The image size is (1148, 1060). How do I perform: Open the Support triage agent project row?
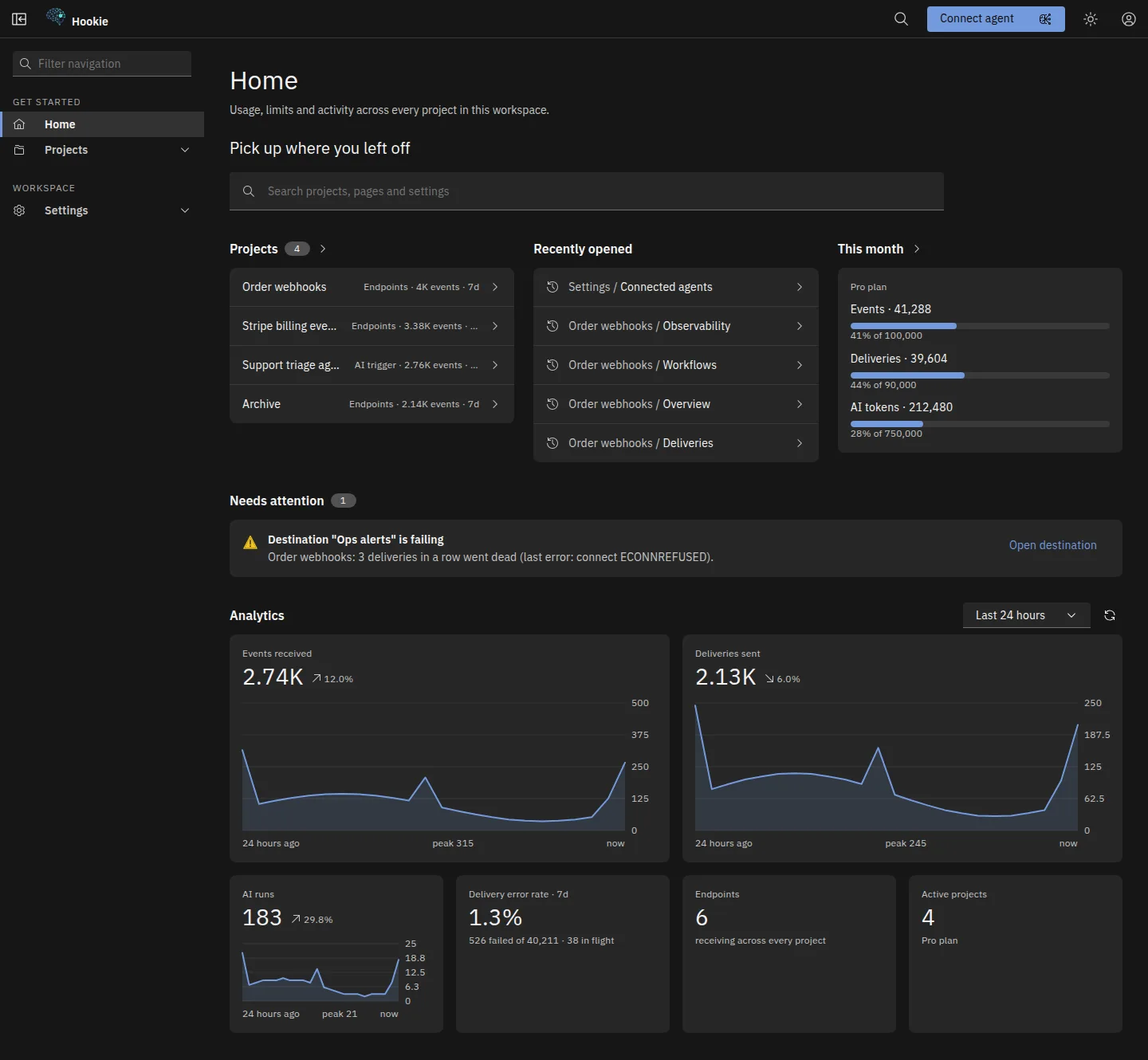372,365
